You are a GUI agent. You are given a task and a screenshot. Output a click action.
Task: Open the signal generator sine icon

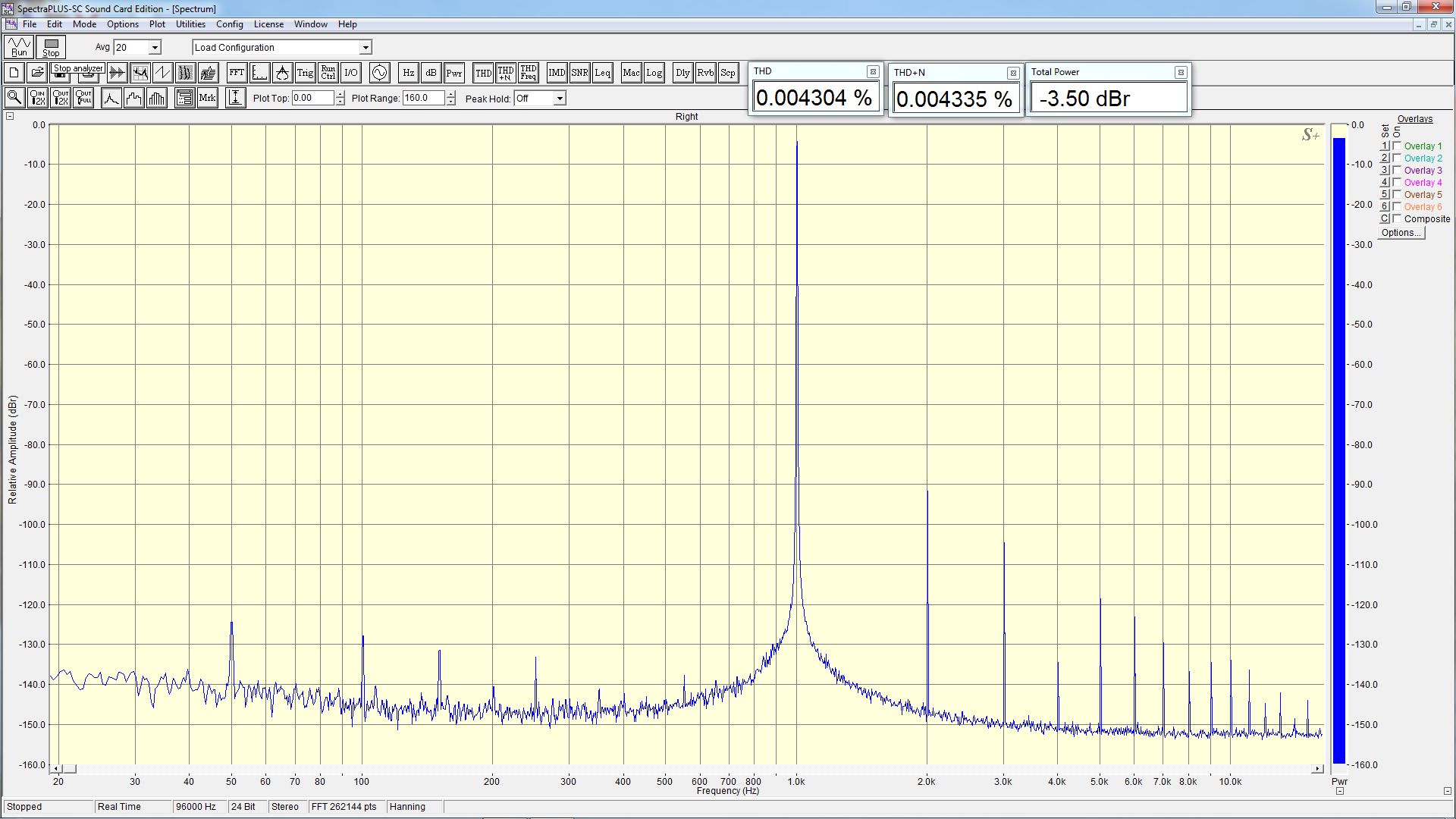[379, 73]
